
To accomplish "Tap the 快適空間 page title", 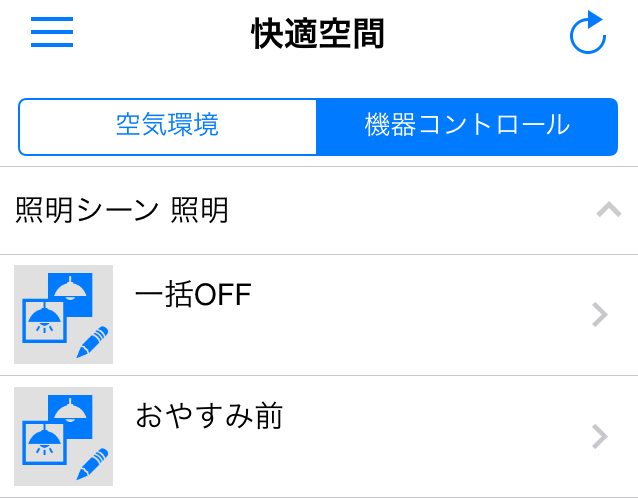I will 318,34.
